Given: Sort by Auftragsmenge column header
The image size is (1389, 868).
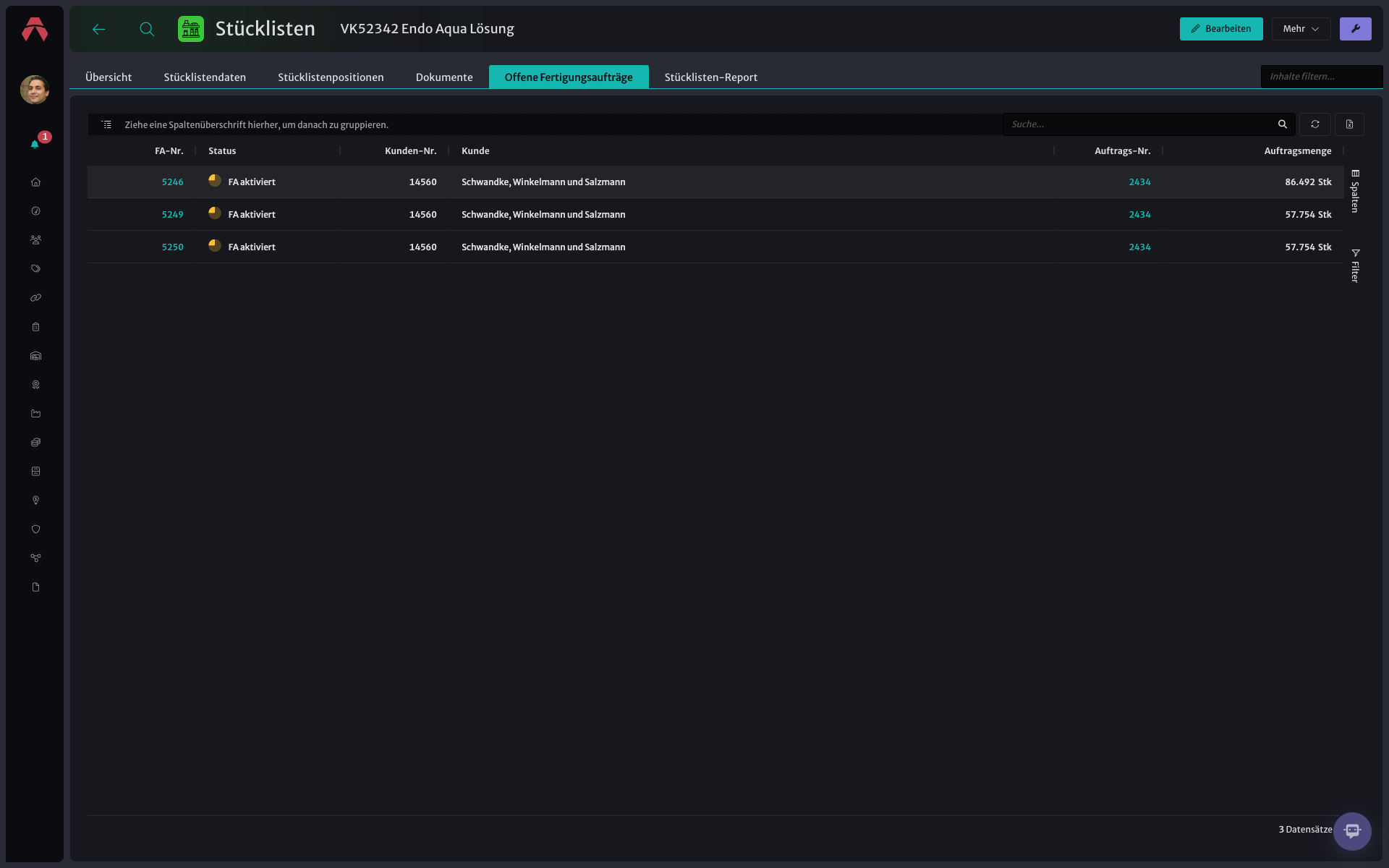Looking at the screenshot, I should [1297, 150].
